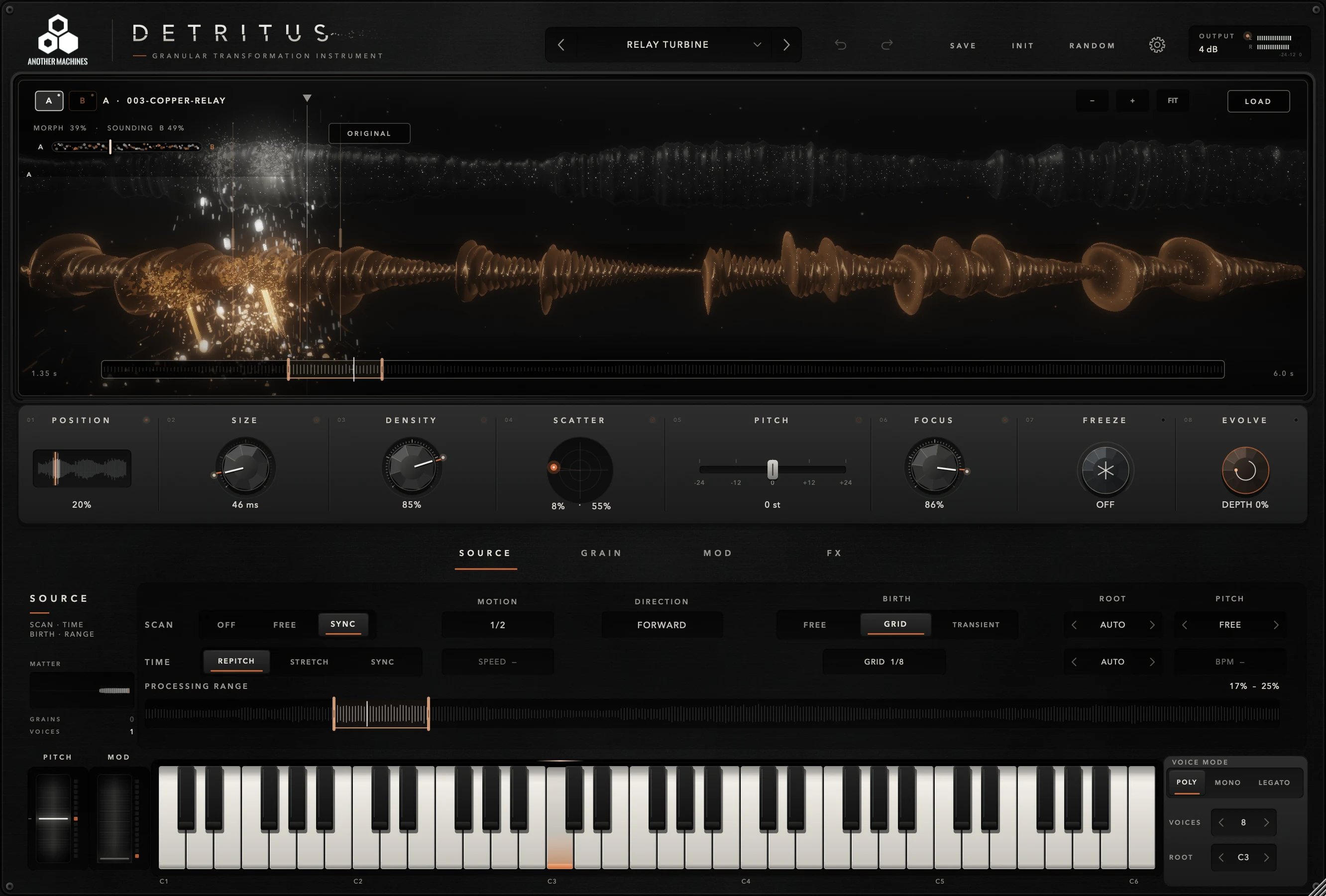1326x896 pixels.
Task: Select sample slot A
Action: tap(49, 101)
